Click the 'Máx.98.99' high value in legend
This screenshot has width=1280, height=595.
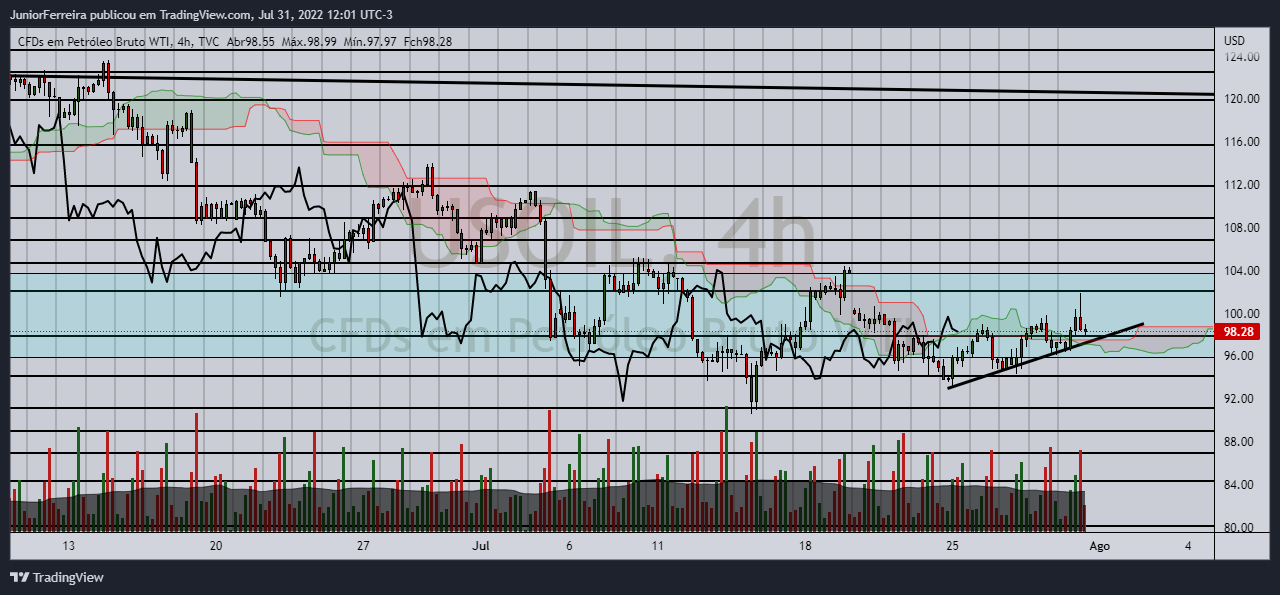click(x=308, y=41)
